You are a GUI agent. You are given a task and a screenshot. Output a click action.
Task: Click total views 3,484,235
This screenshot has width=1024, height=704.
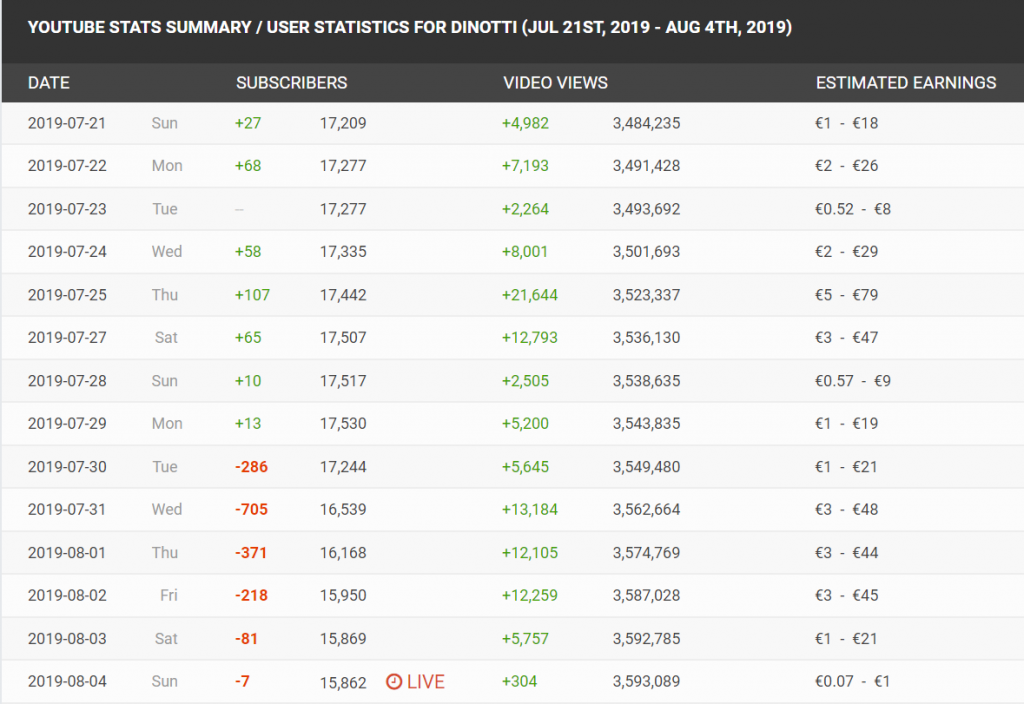click(647, 123)
